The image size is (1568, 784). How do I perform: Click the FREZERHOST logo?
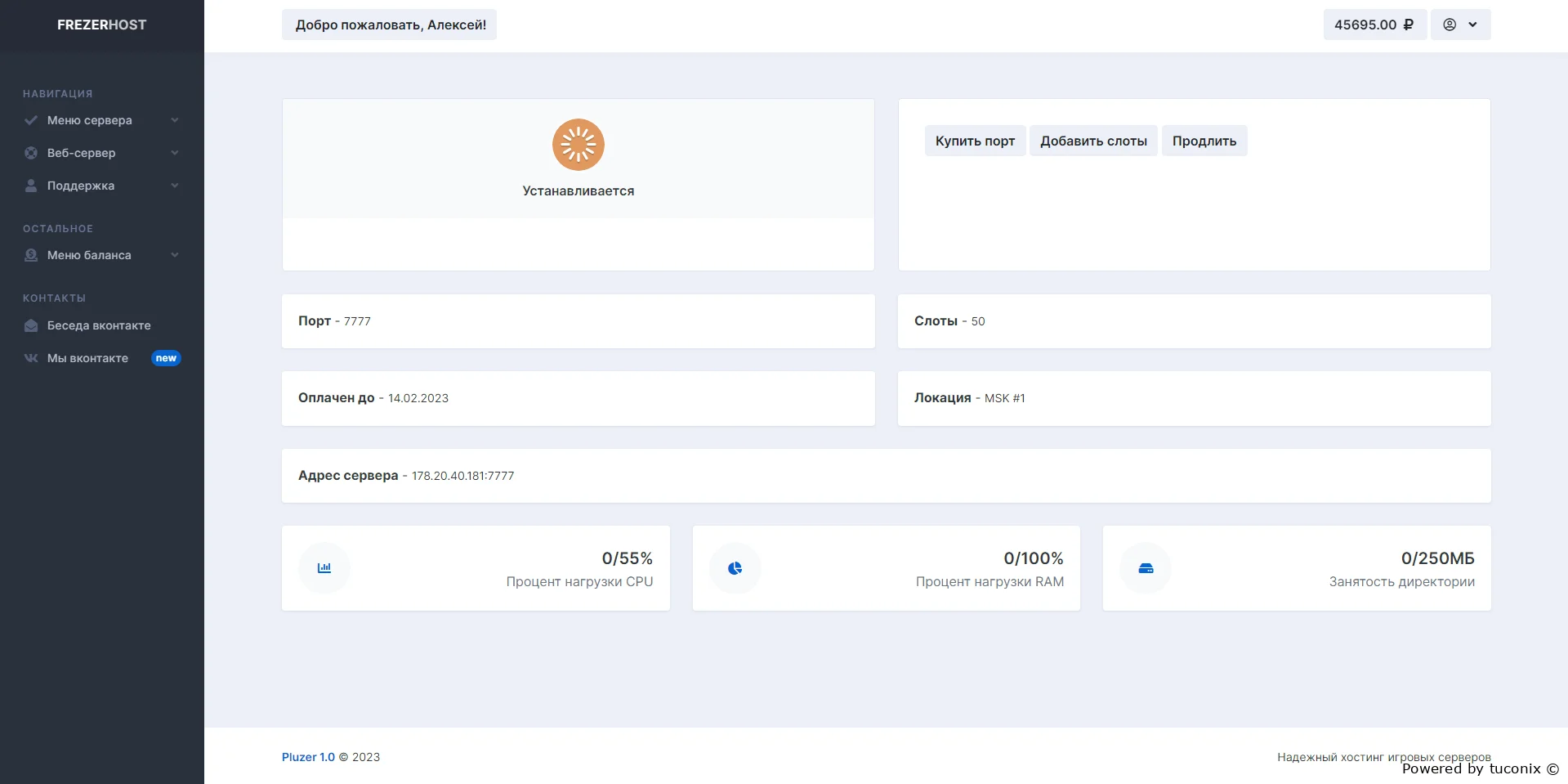tap(102, 25)
